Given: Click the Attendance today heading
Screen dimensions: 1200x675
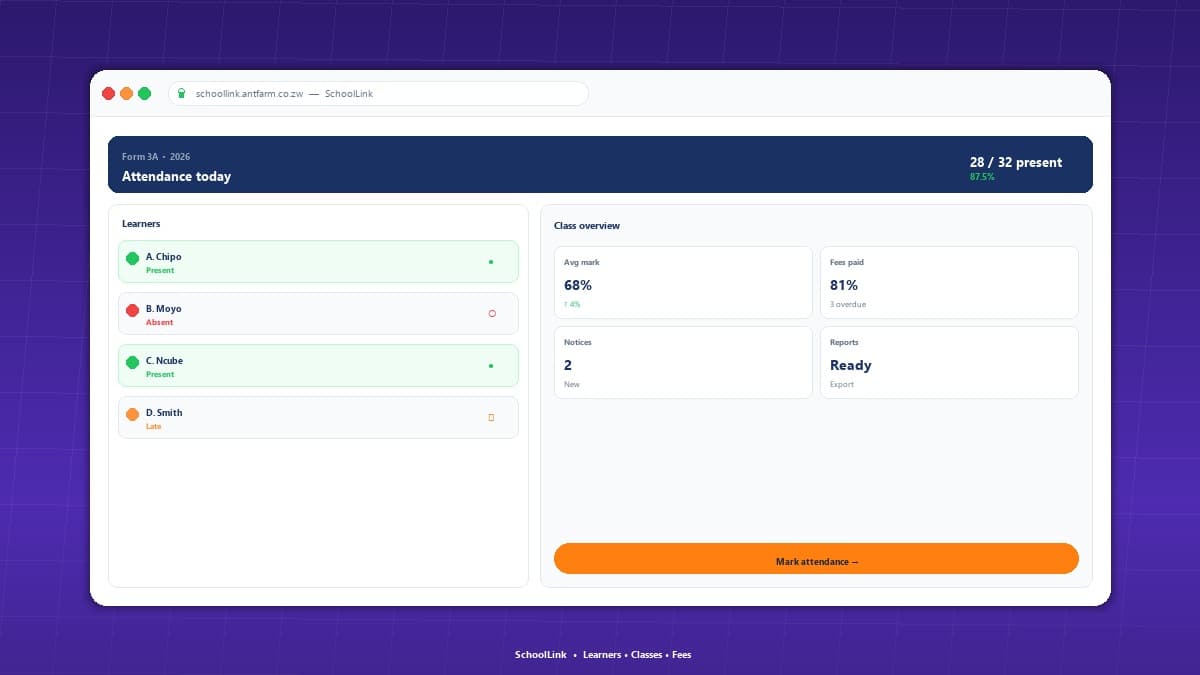Looking at the screenshot, I should (176, 176).
